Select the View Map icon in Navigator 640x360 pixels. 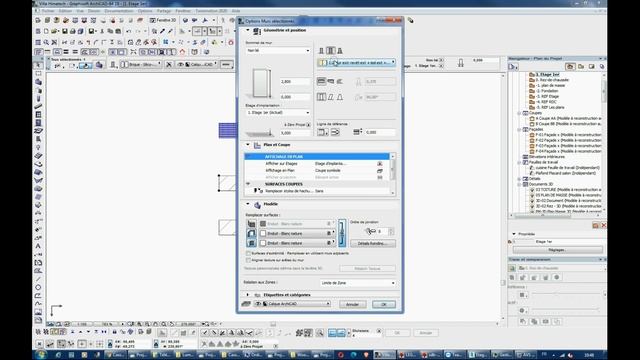tap(581, 66)
